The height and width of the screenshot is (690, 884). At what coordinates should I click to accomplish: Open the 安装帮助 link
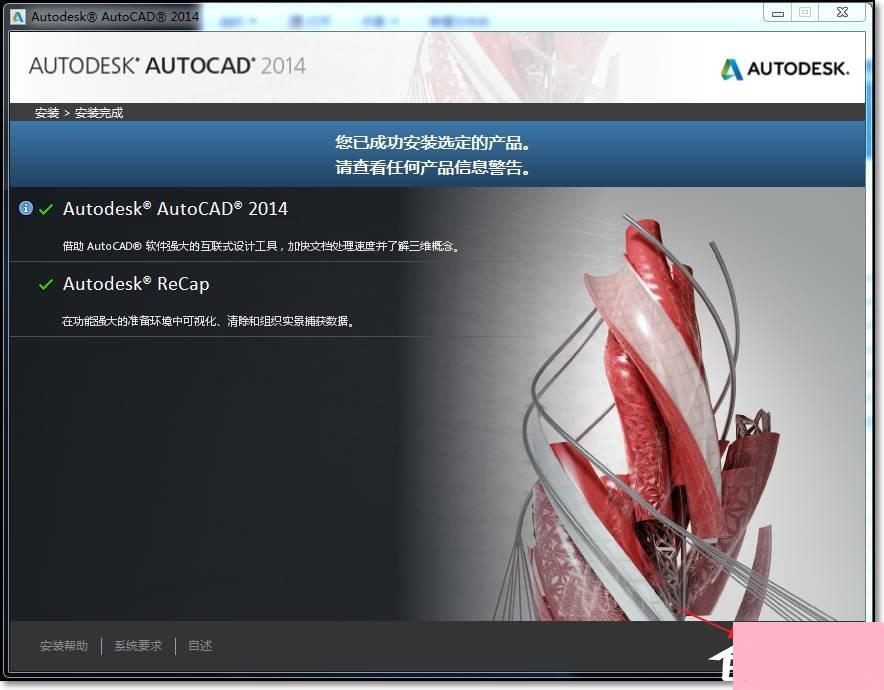click(64, 645)
